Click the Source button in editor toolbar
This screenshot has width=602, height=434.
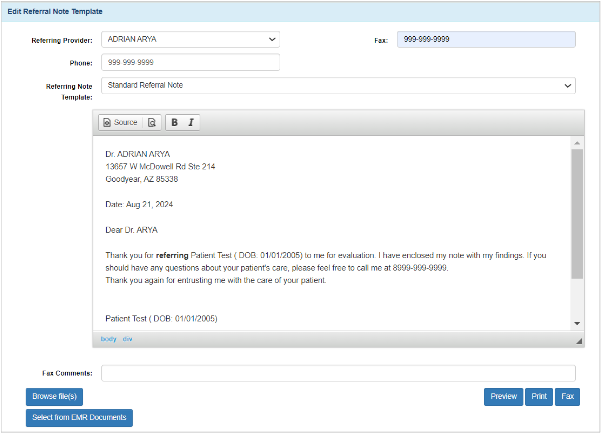[x=120, y=122]
